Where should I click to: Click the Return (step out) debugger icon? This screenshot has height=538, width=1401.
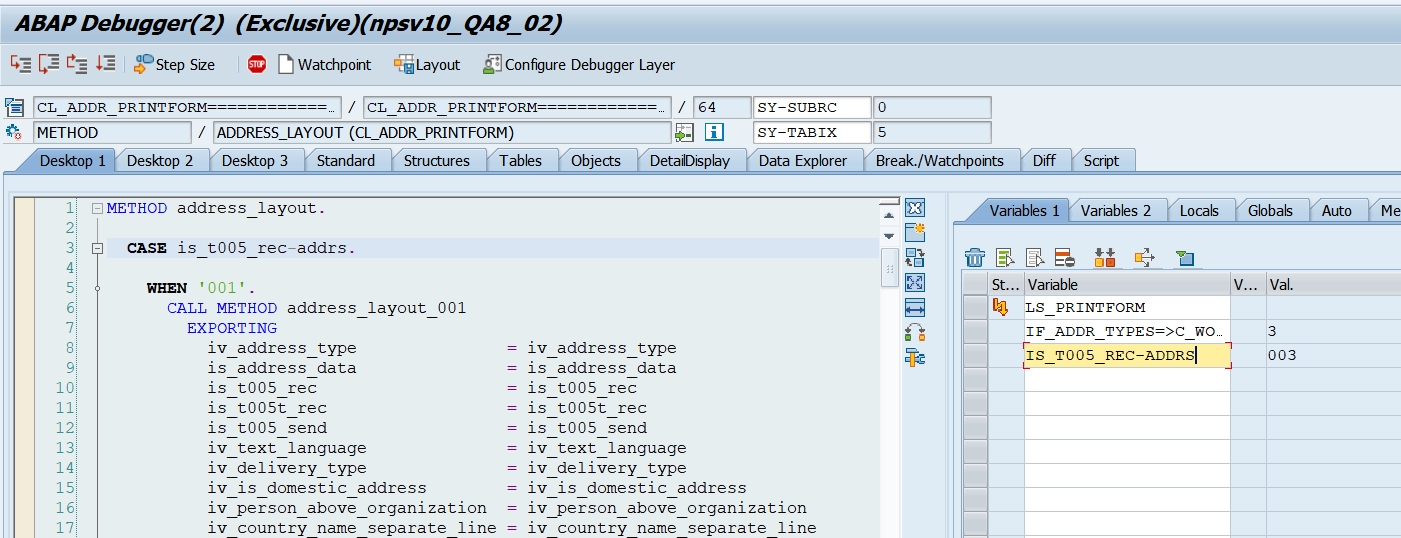(77, 64)
